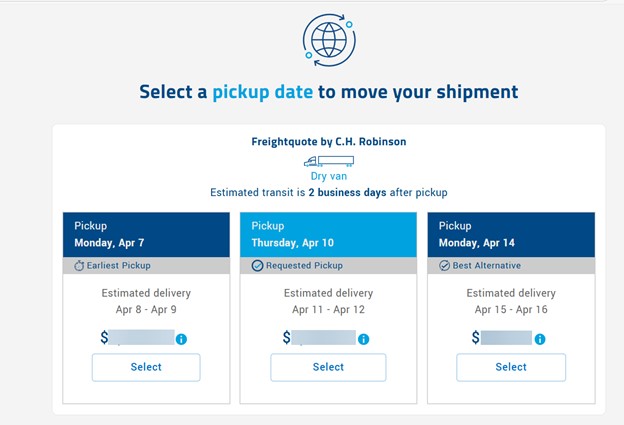
Task: Click the checkmark icon beside Requested Pickup
Action: [x=257, y=266]
